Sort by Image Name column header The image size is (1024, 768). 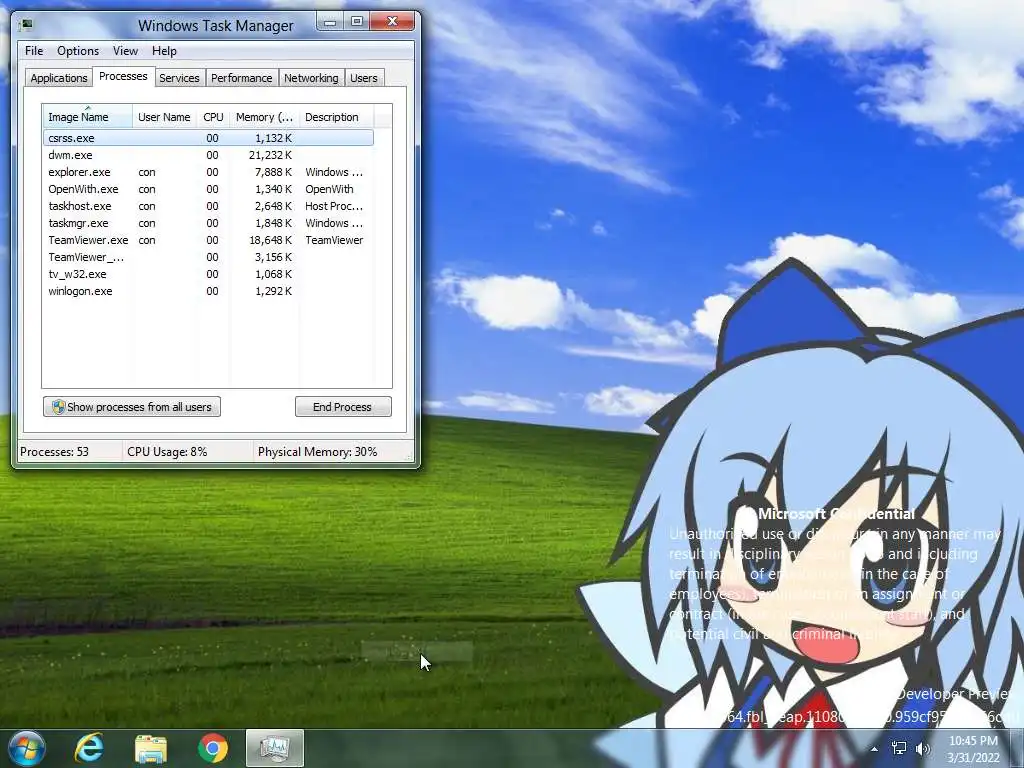(x=87, y=117)
